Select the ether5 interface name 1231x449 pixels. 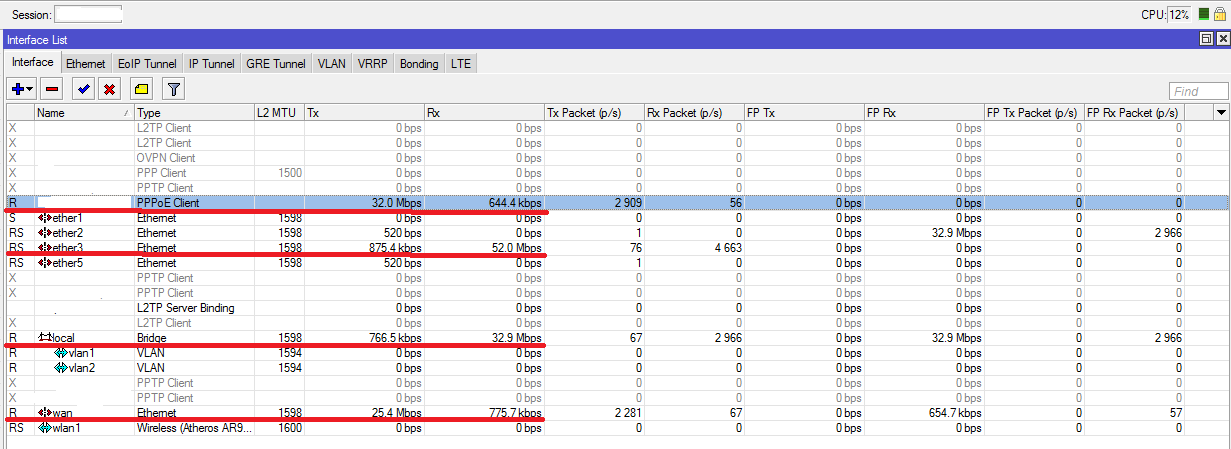(x=68, y=263)
